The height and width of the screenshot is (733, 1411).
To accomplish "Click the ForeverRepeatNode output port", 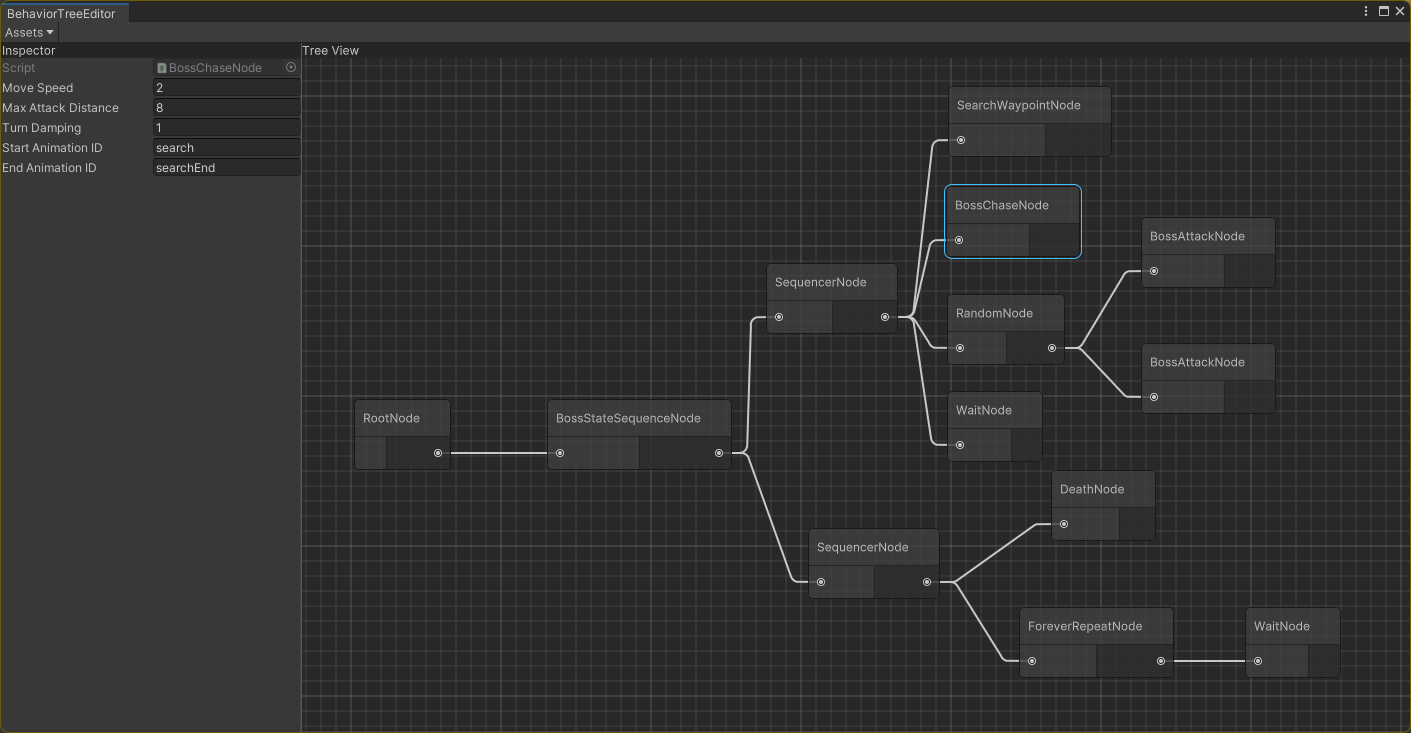I will point(1161,661).
